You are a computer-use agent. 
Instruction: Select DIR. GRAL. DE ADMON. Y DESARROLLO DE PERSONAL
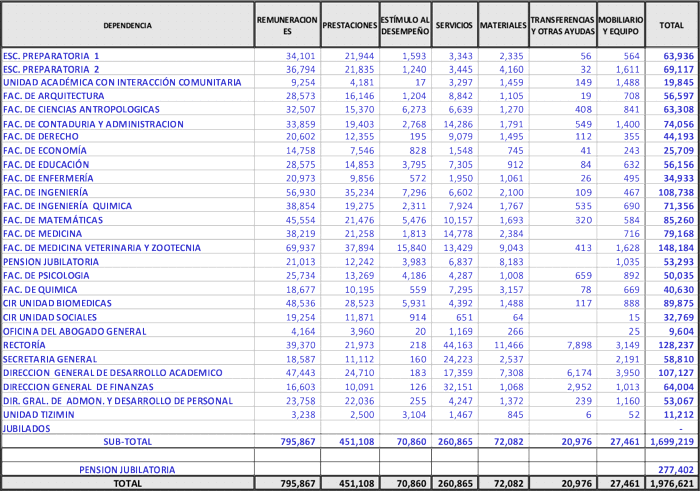[118, 401]
